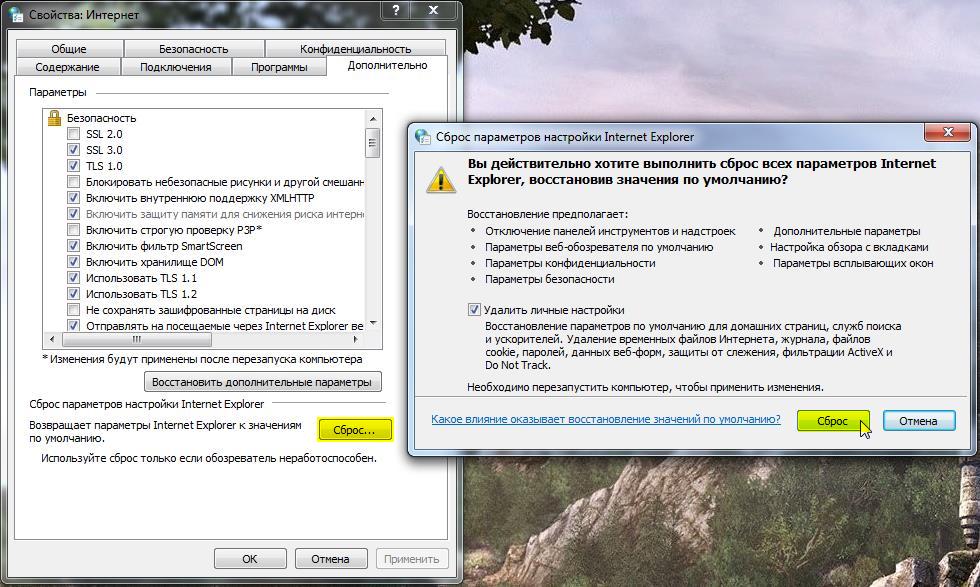The height and width of the screenshot is (587, 980).
Task: Click the yellow warning triangle icon
Action: [x=441, y=181]
